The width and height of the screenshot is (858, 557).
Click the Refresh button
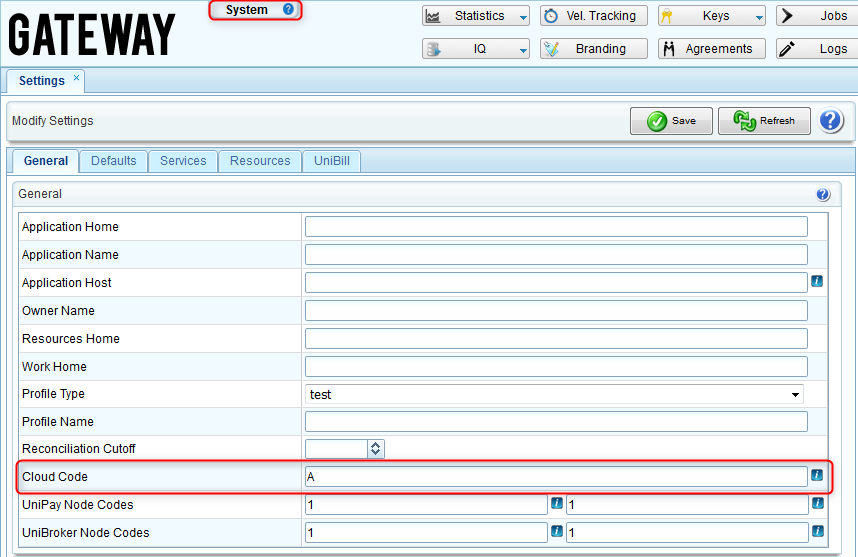764,121
